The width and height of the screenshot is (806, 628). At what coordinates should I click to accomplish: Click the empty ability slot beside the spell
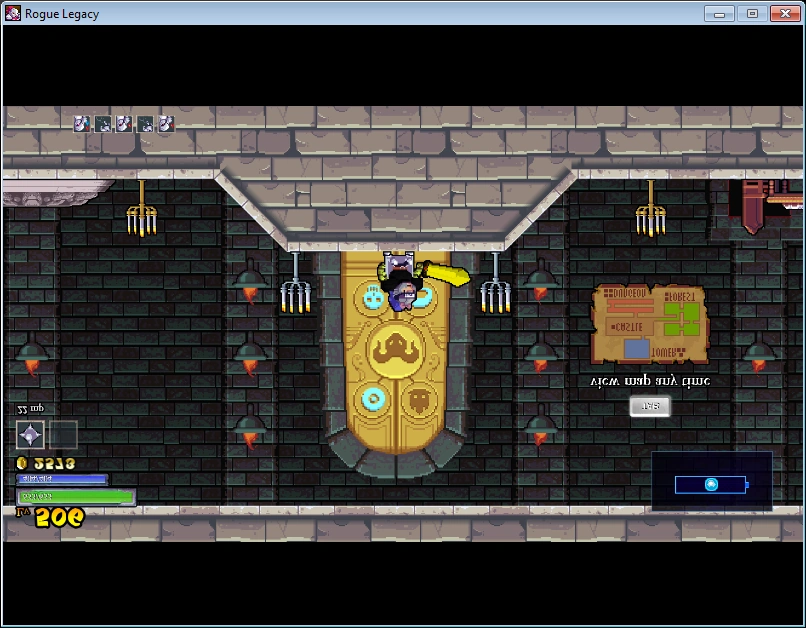click(x=63, y=435)
